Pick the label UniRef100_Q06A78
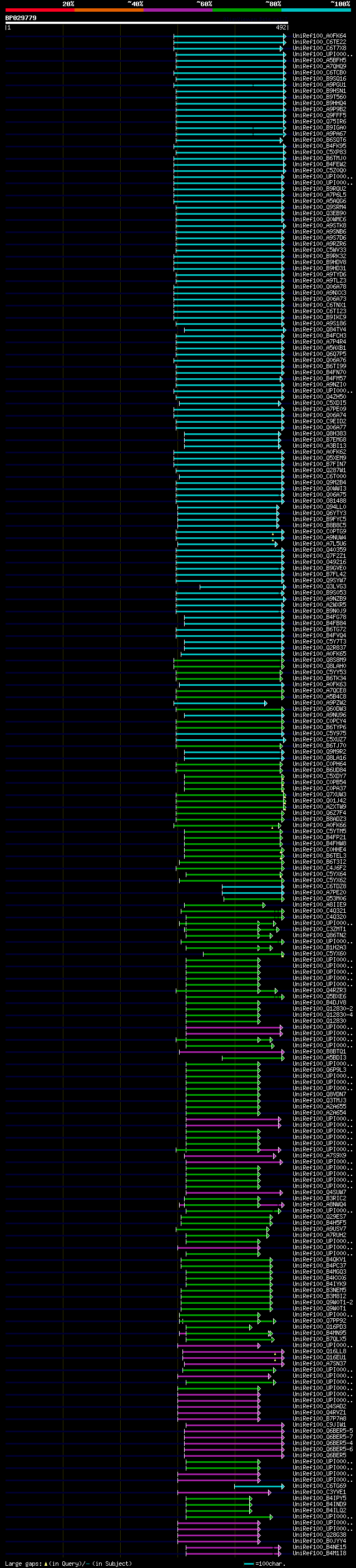356x1568 pixels. (x=319, y=286)
